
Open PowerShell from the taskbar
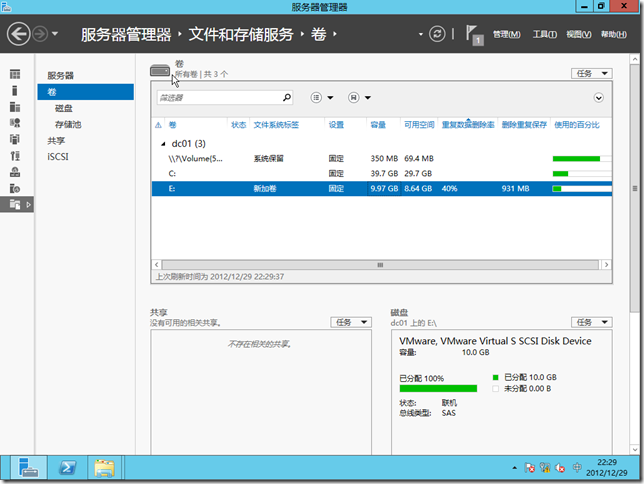click(67, 467)
